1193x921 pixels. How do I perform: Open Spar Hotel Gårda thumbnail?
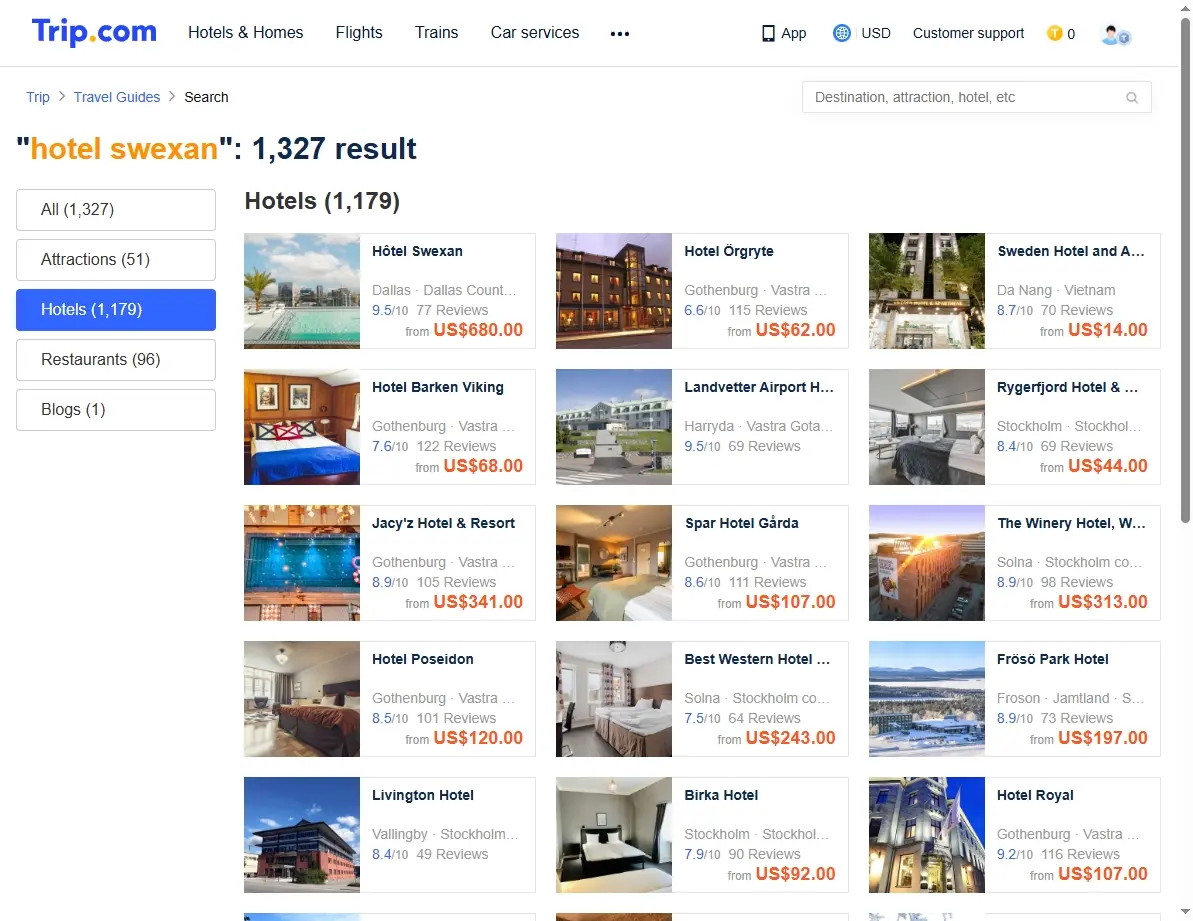(x=614, y=564)
